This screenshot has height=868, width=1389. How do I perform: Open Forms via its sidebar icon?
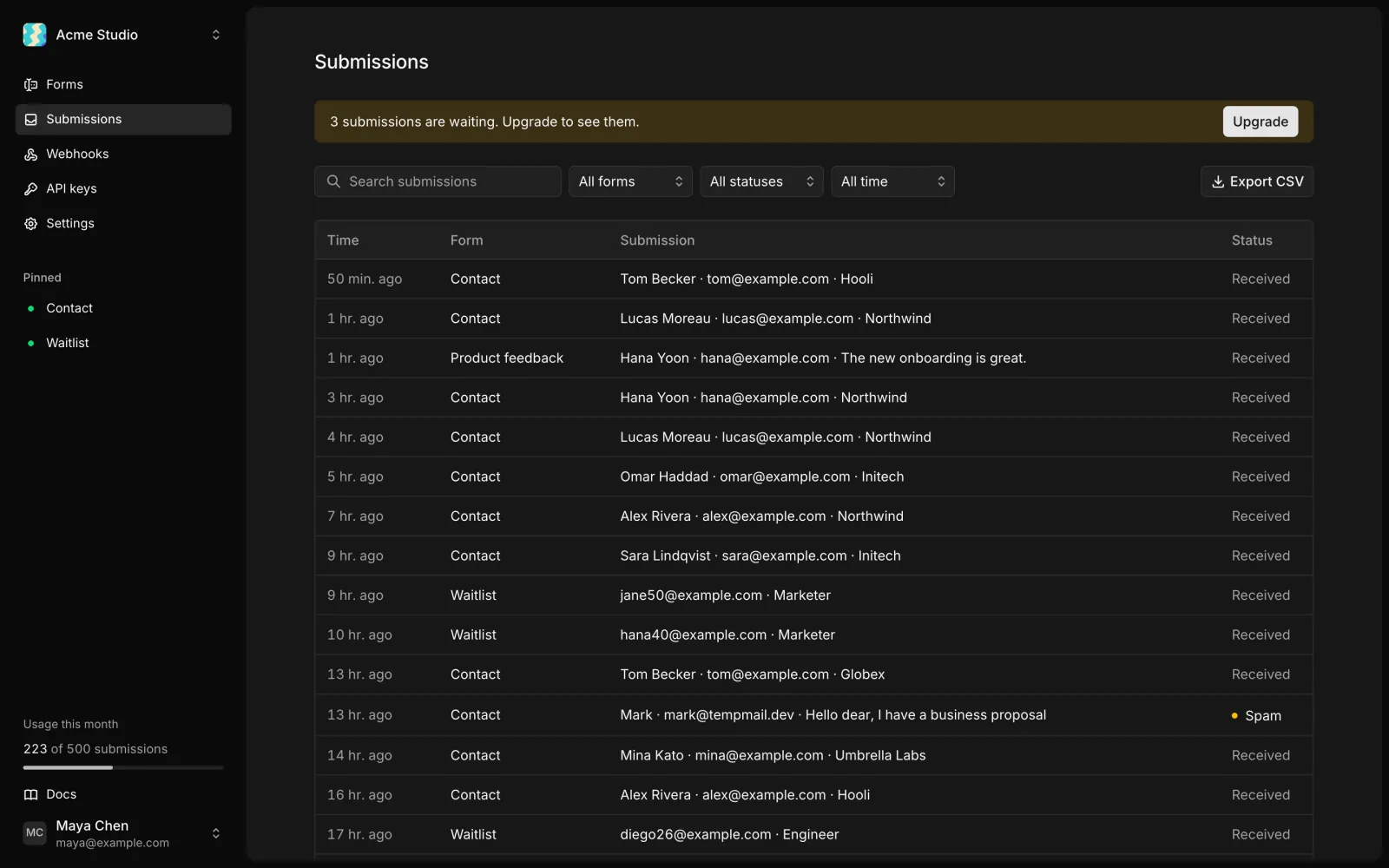[31, 84]
